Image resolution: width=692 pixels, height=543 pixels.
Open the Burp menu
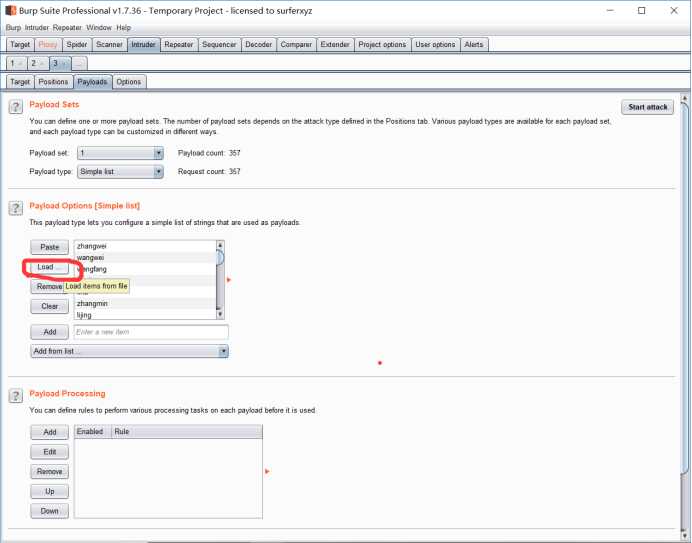point(13,27)
